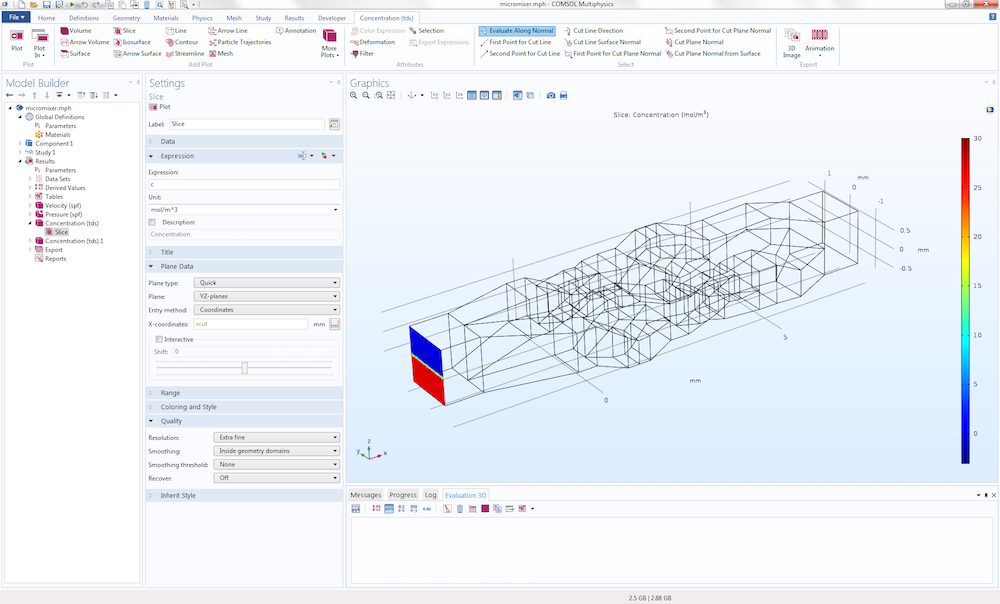Open the Results ribbon tab

click(x=294, y=18)
